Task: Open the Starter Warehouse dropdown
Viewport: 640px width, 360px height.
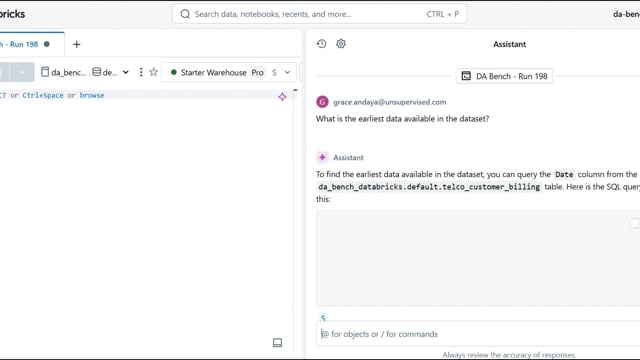Action: 229,72
